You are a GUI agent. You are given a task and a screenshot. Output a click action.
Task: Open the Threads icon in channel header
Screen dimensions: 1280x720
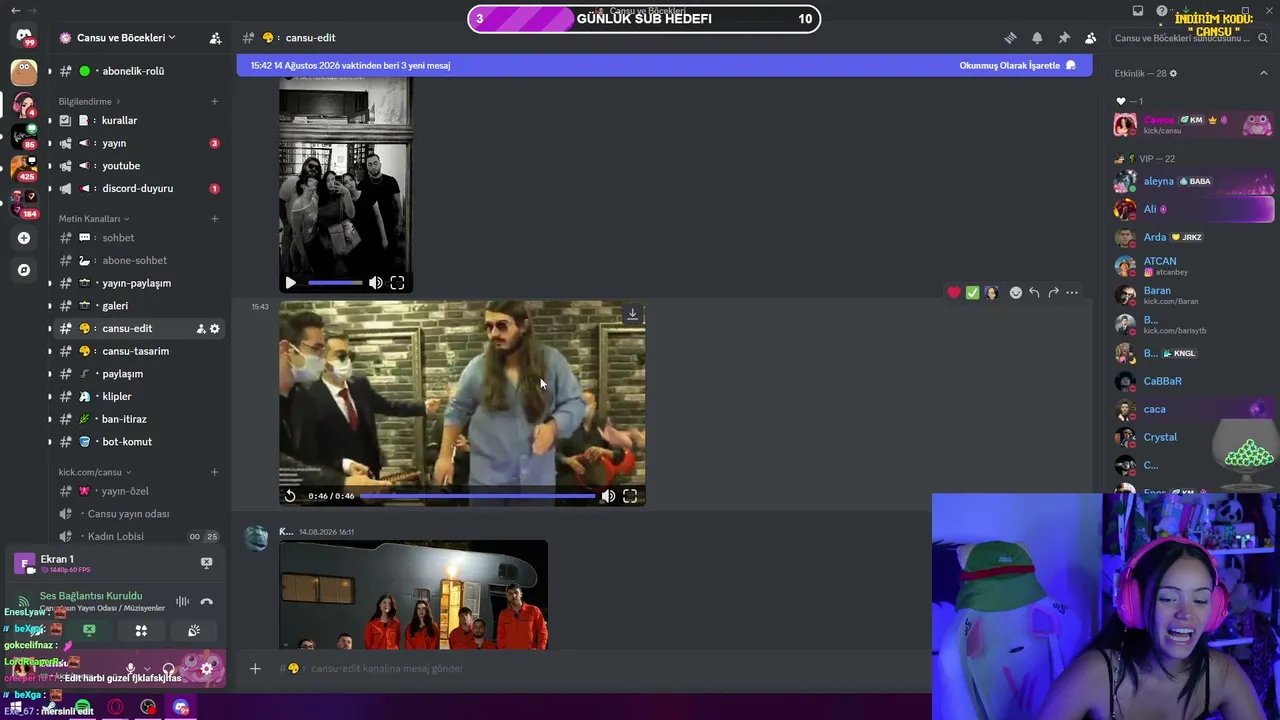pos(1010,38)
